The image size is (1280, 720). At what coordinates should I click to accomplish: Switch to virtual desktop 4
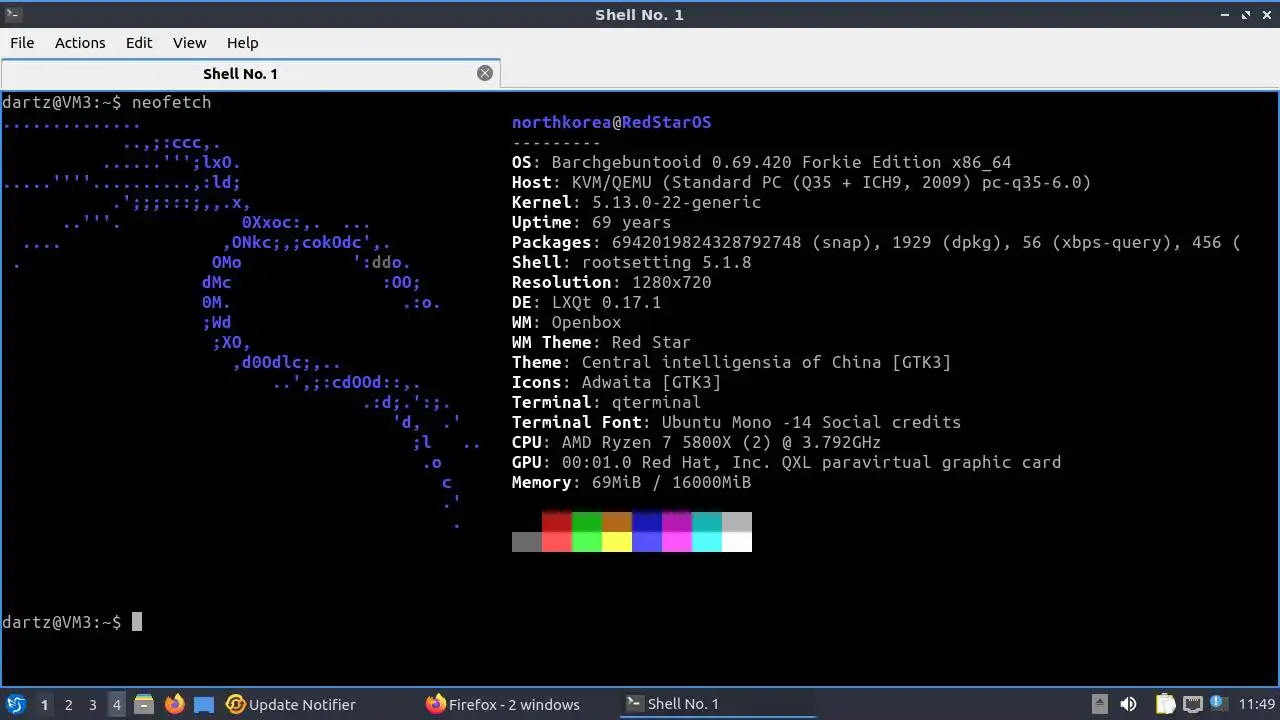tap(116, 704)
